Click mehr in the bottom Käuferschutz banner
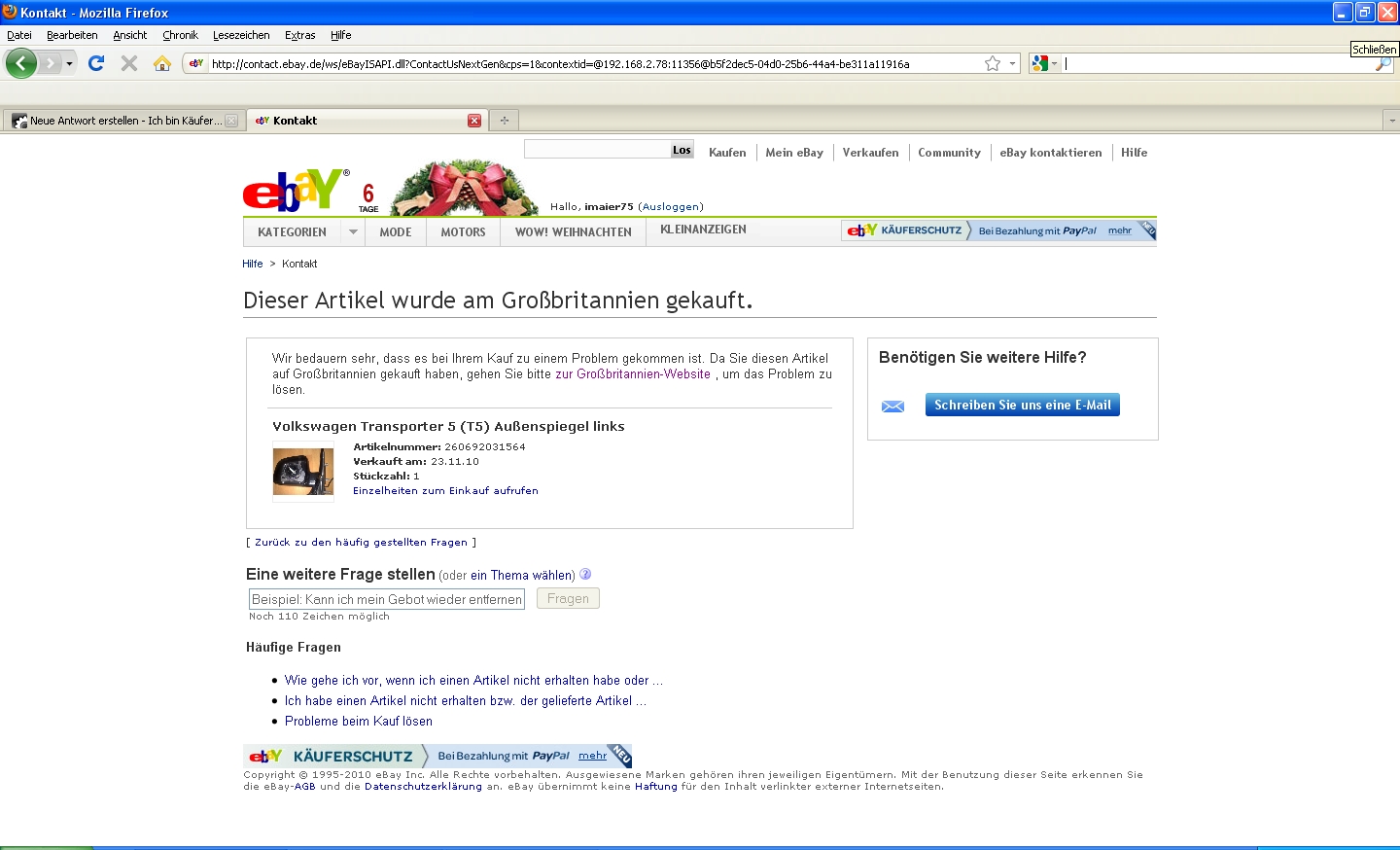 (x=592, y=756)
